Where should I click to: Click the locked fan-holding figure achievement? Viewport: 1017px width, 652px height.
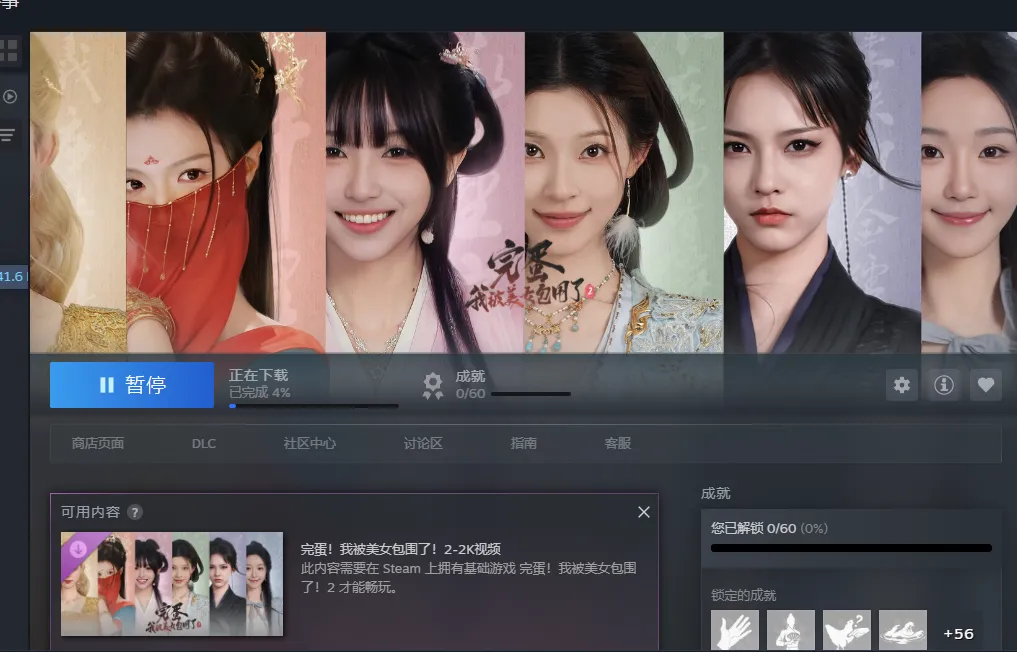pos(791,631)
